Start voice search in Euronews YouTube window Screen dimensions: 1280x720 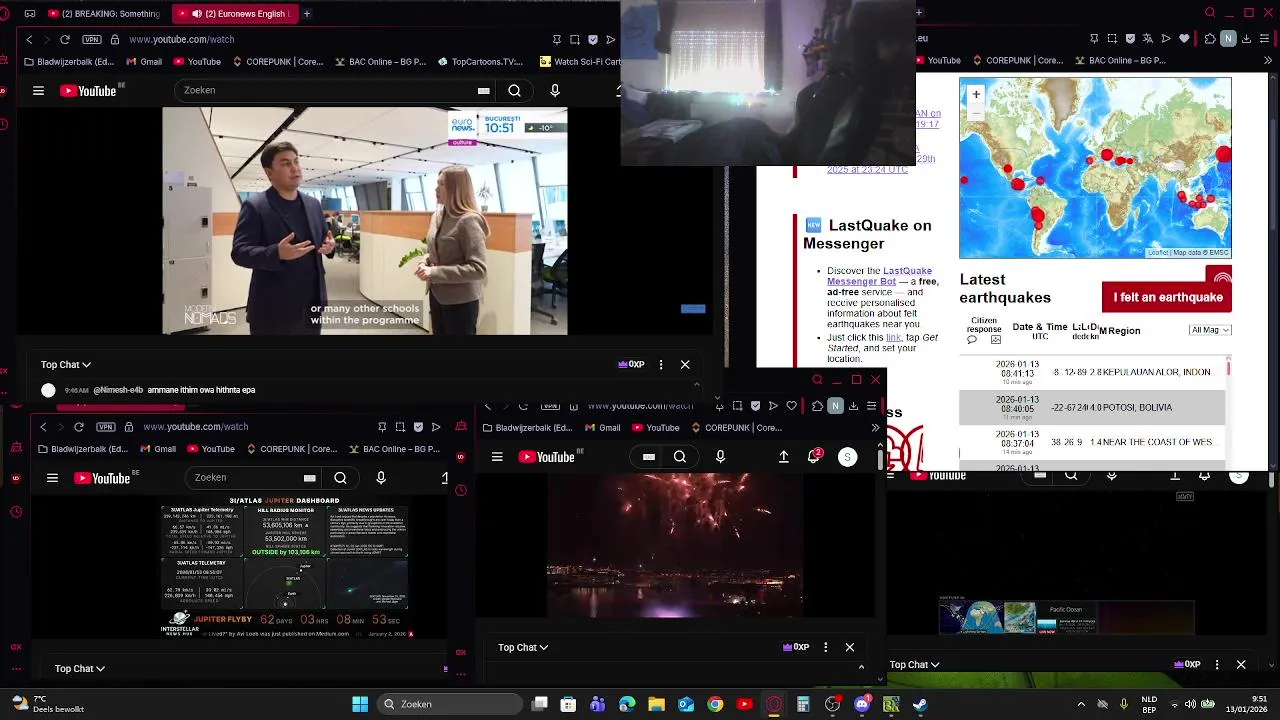[x=555, y=91]
